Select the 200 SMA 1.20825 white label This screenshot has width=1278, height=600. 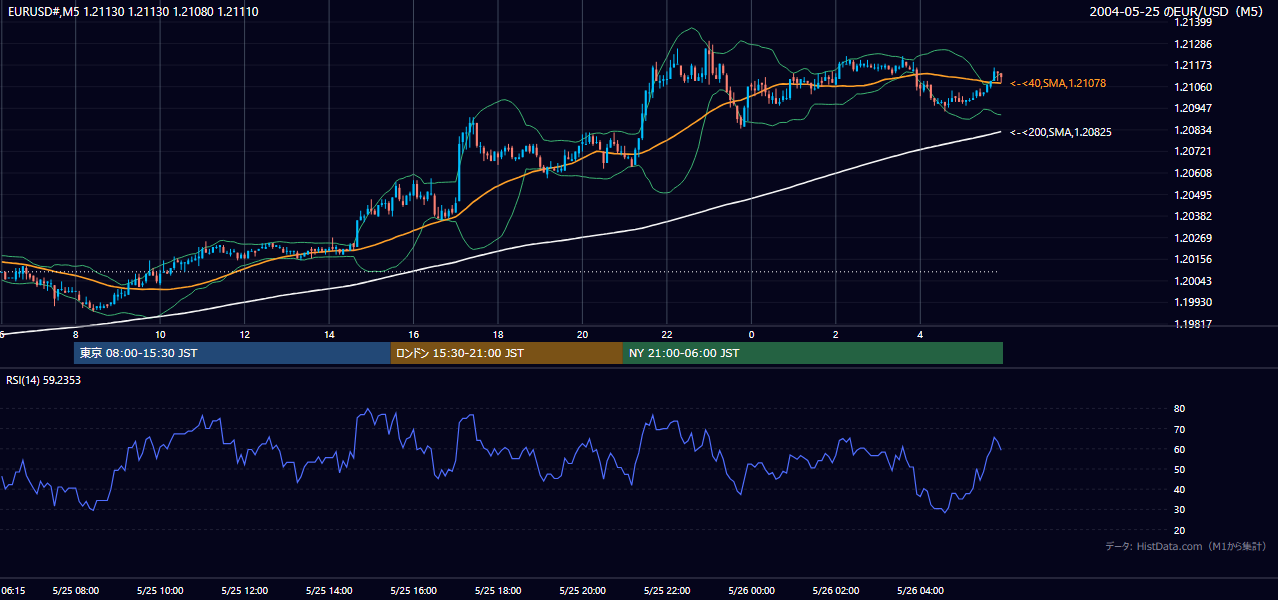coord(1061,132)
